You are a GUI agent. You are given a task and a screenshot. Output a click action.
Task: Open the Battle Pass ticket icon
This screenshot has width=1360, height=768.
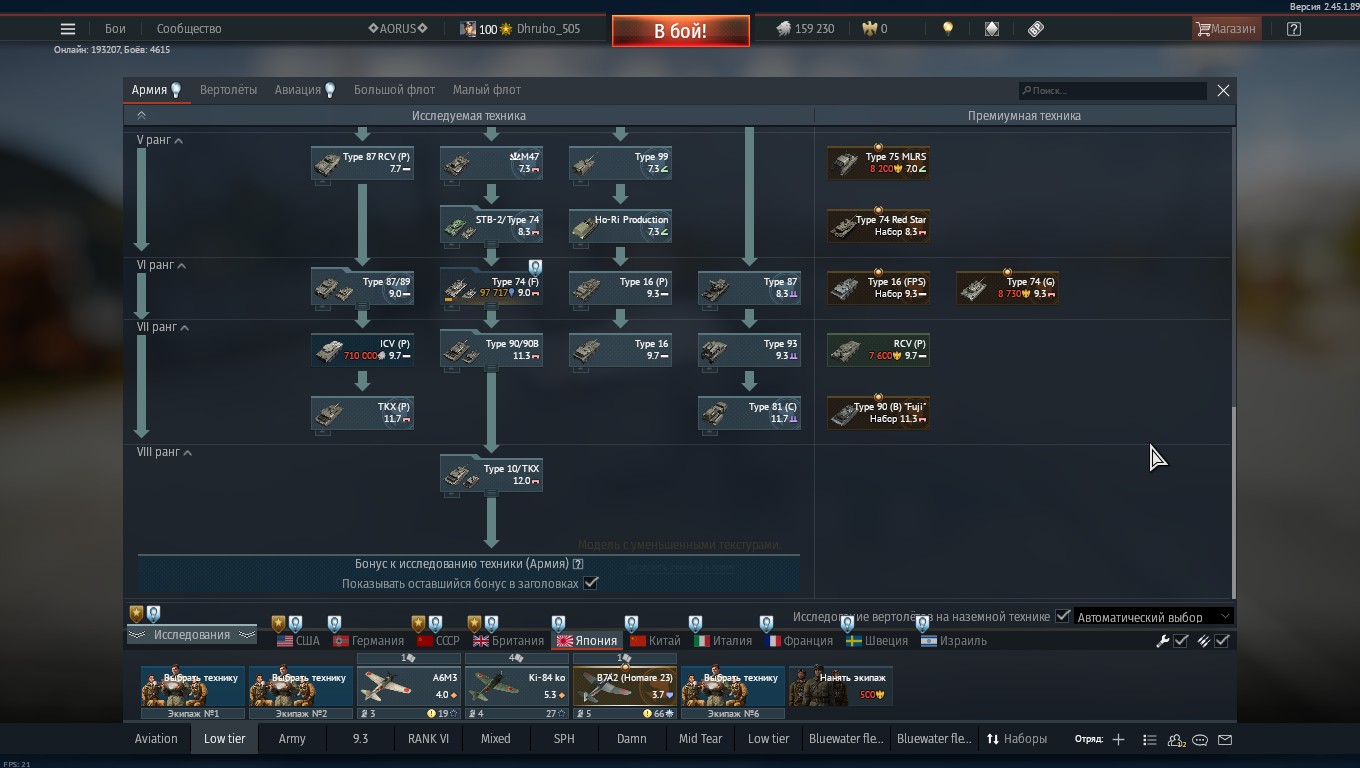[1036, 29]
